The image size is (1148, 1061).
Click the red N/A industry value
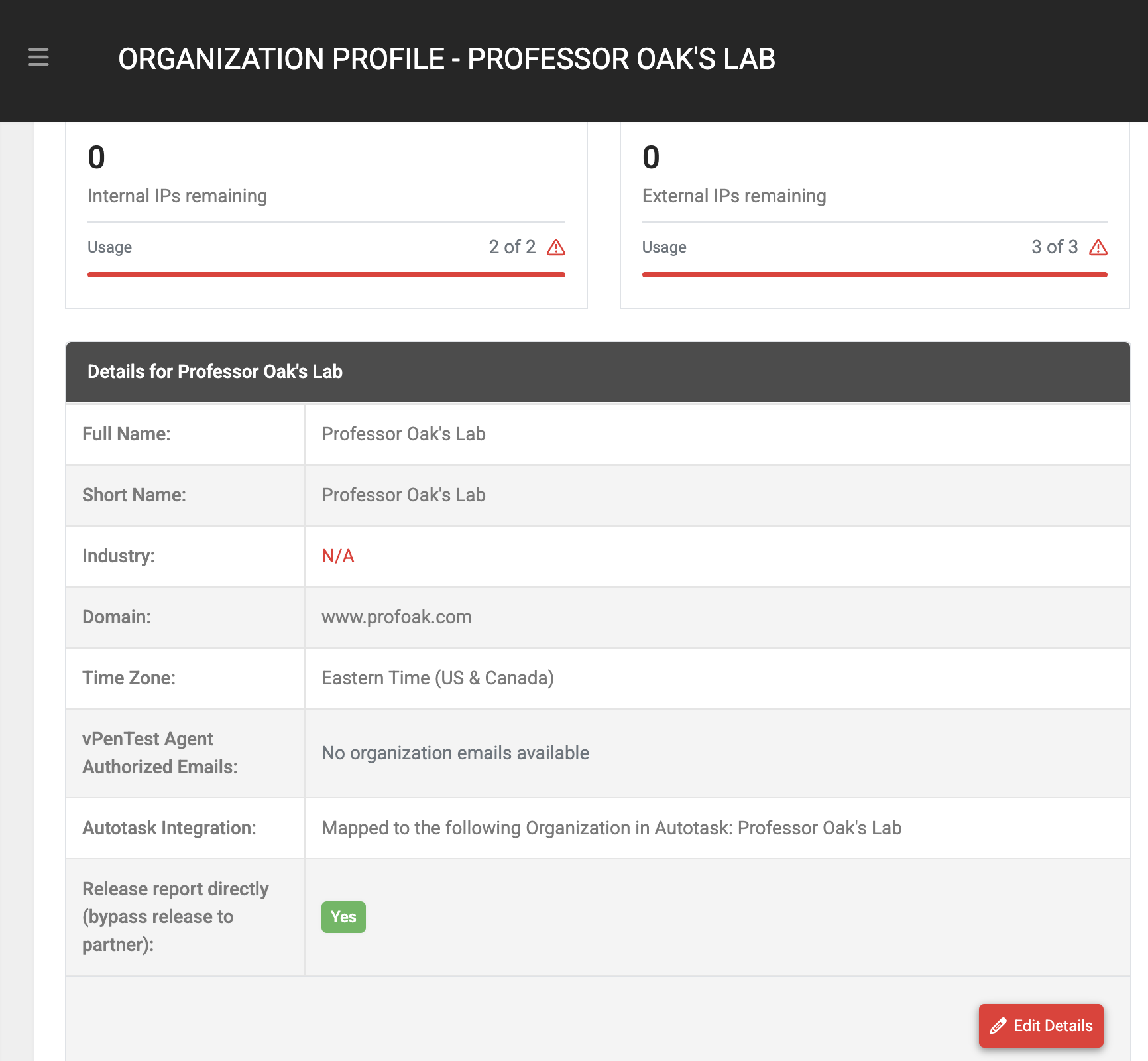(338, 556)
